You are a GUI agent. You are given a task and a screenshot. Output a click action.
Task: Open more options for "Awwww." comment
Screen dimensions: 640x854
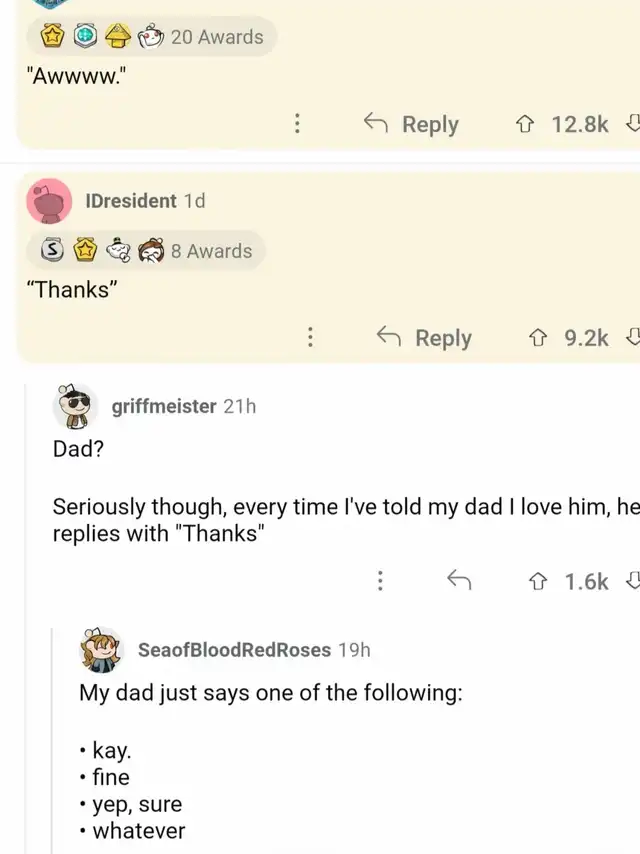coord(297,124)
